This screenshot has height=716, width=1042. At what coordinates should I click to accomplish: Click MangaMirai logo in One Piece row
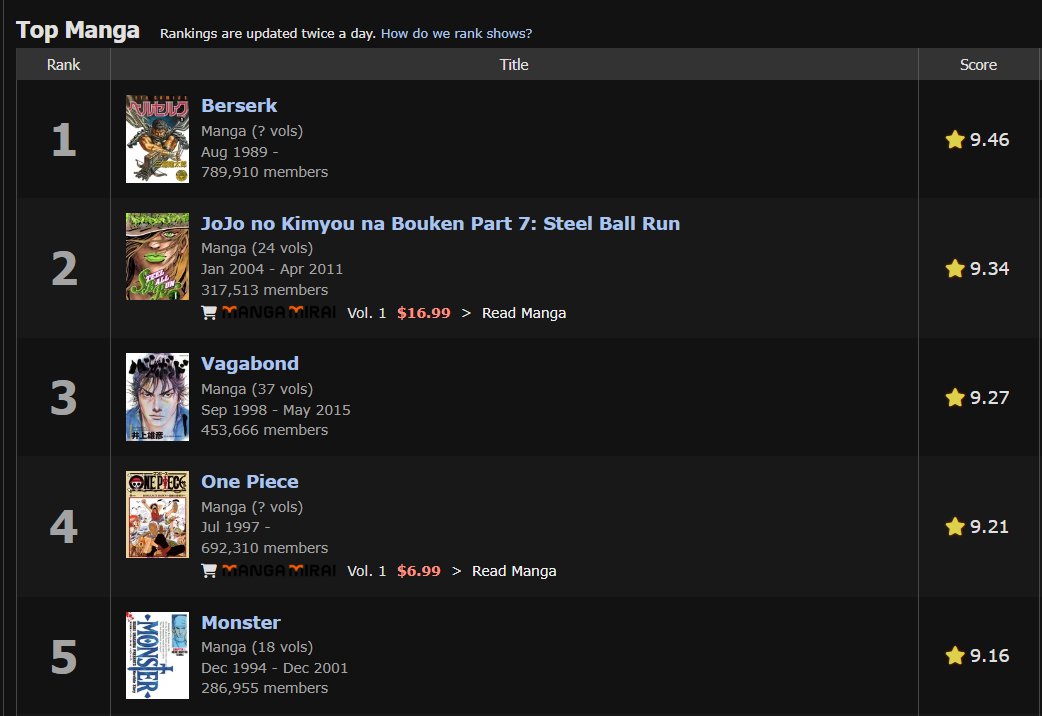[x=278, y=570]
